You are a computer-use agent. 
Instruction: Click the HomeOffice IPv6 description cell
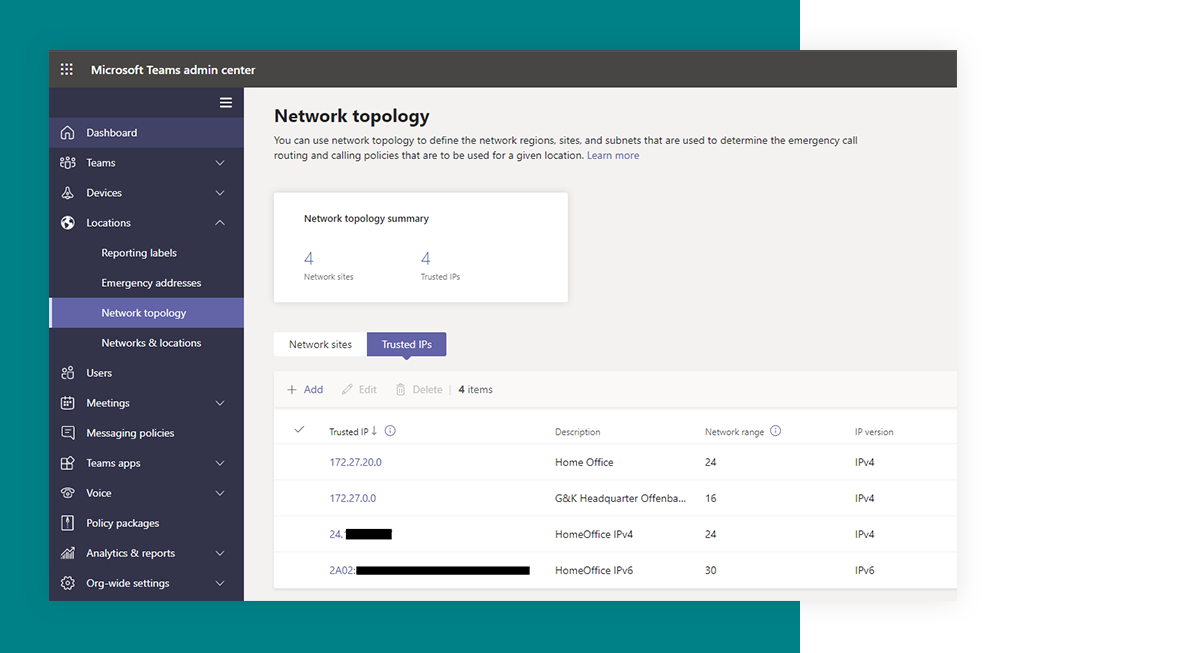[x=594, y=570]
